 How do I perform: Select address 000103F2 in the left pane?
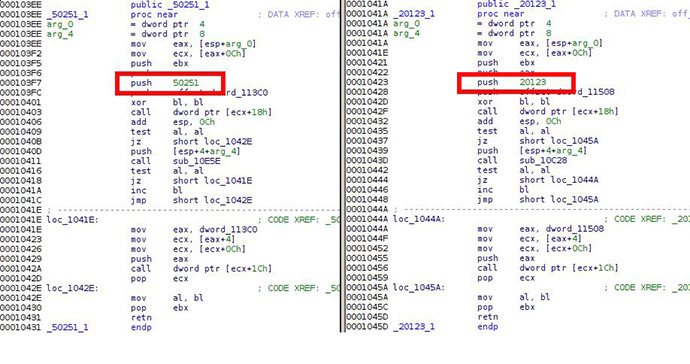tap(21, 54)
